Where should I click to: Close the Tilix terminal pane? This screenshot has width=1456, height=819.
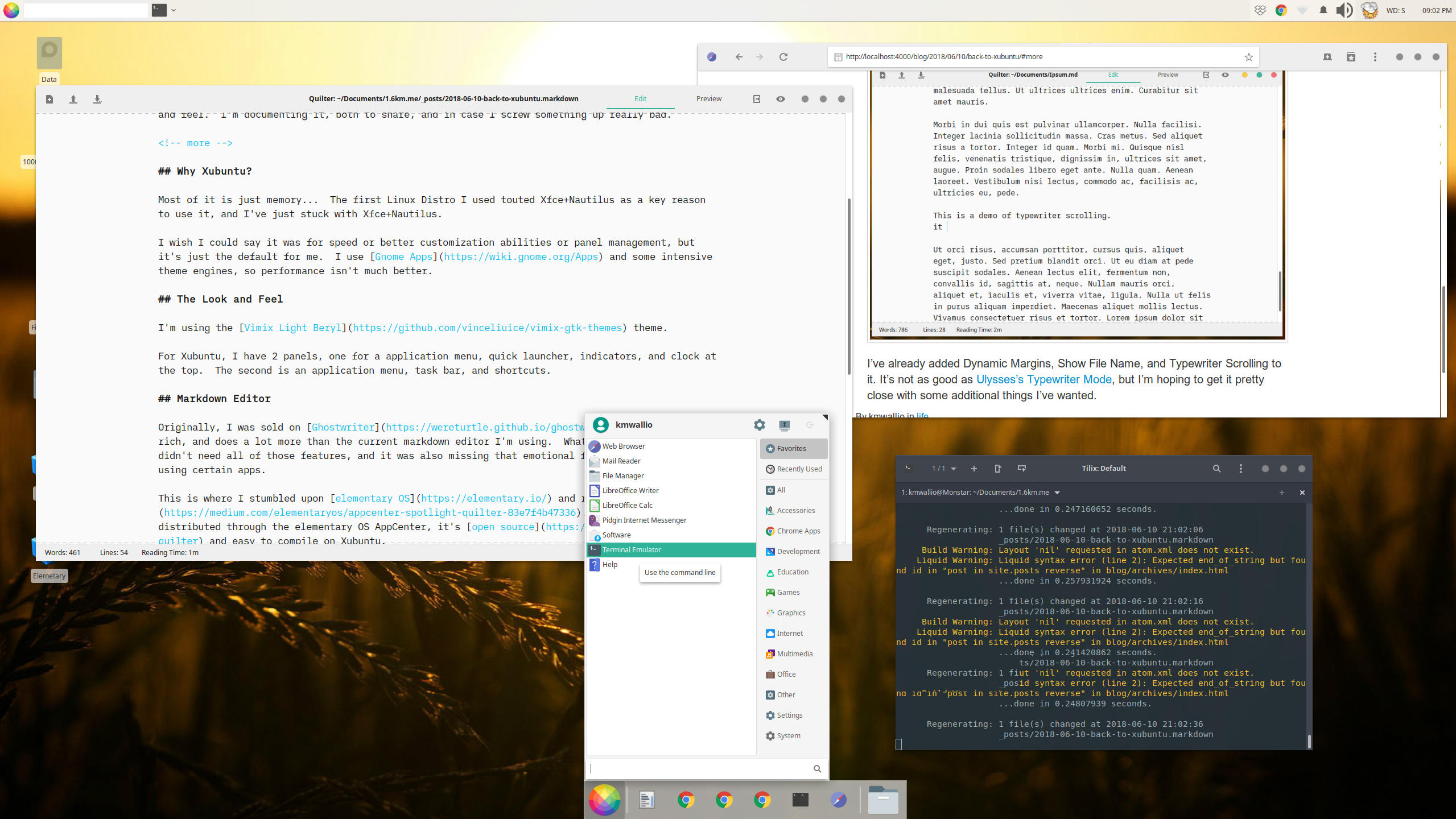[1302, 493]
